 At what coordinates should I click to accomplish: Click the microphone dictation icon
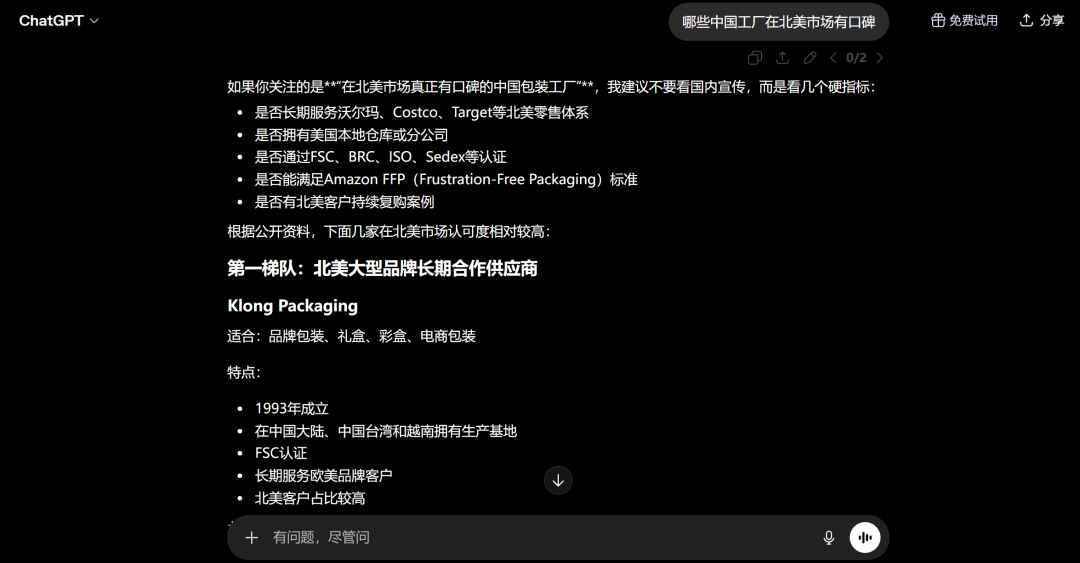[829, 538]
